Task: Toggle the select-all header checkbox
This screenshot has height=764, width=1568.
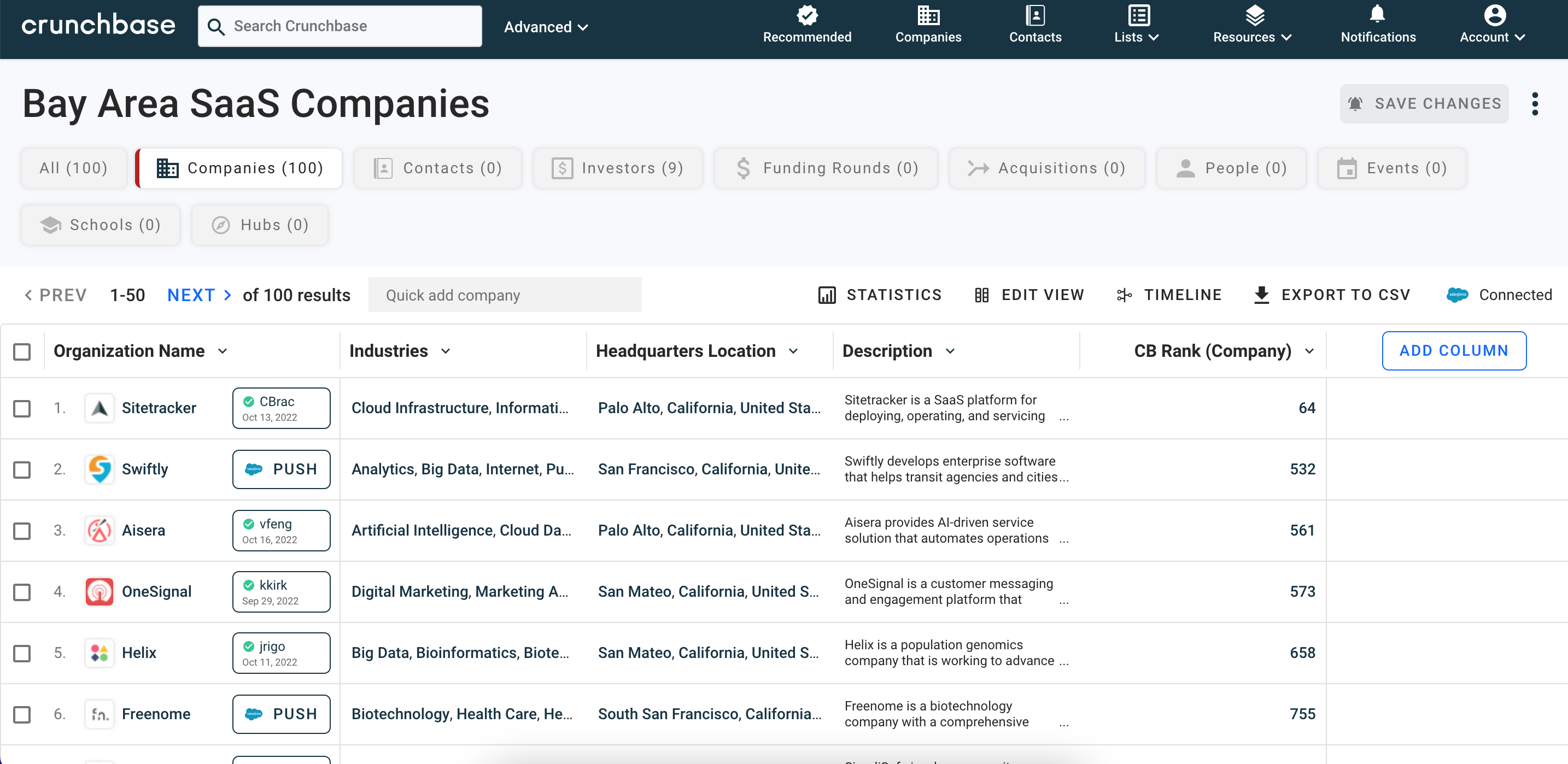Action: click(x=22, y=351)
